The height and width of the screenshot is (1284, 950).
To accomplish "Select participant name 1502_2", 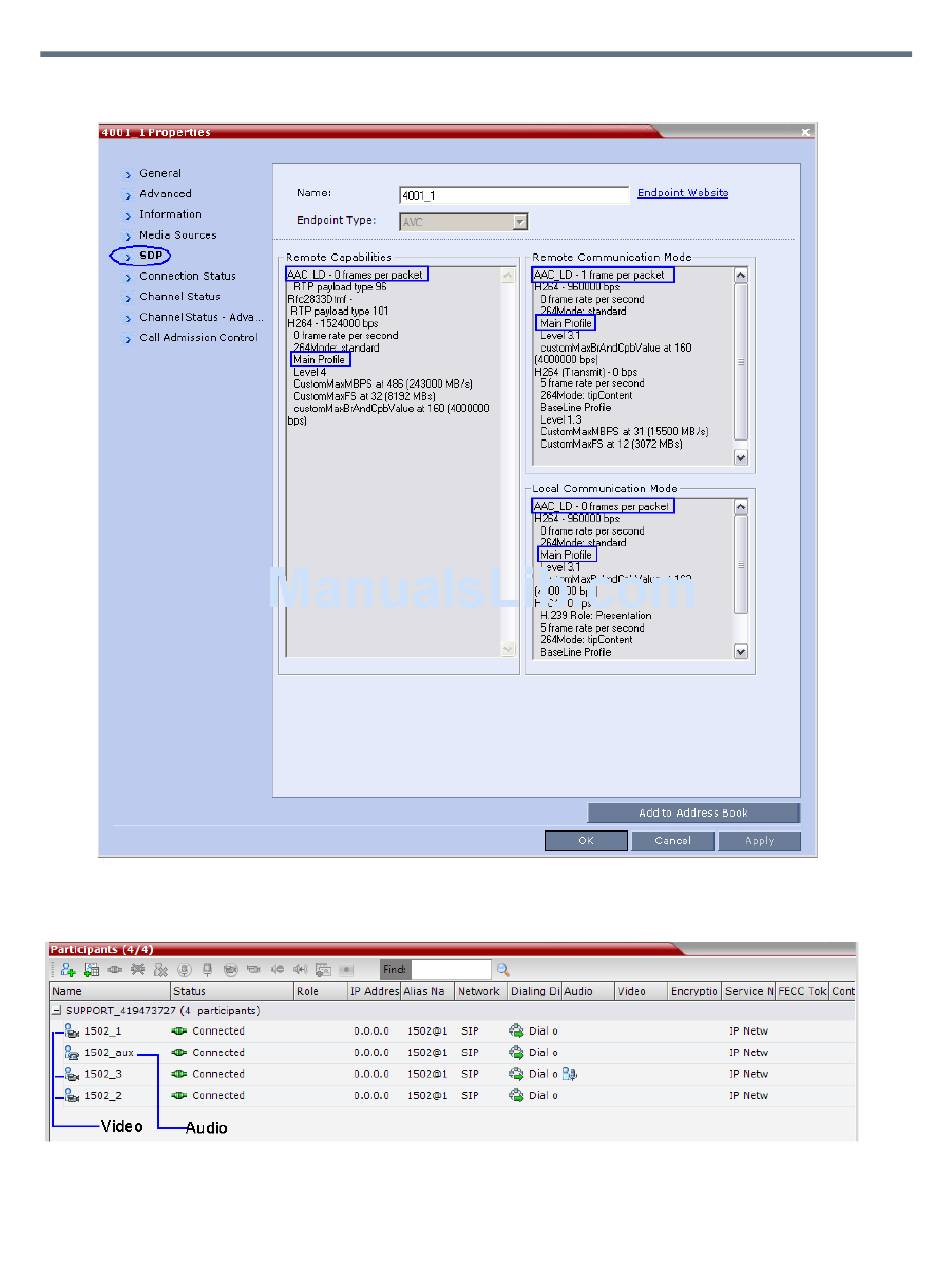I will click(x=103, y=1096).
